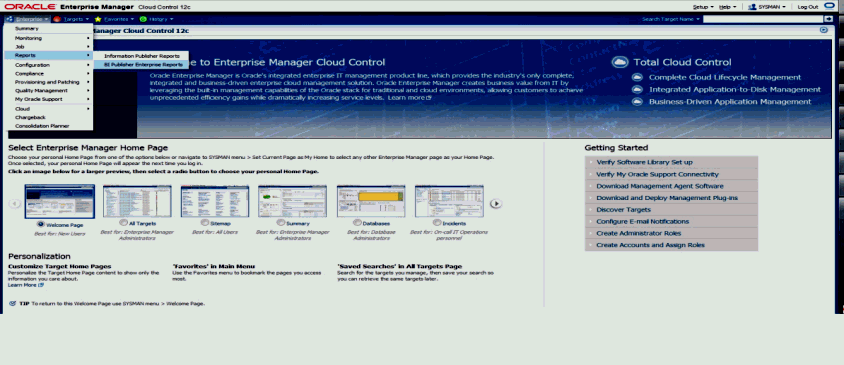
Task: Expand the Configuration submenu
Action: [48, 65]
